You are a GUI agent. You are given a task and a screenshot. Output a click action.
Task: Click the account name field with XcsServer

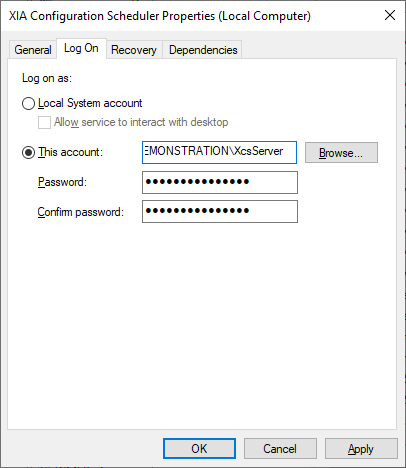[x=219, y=152]
